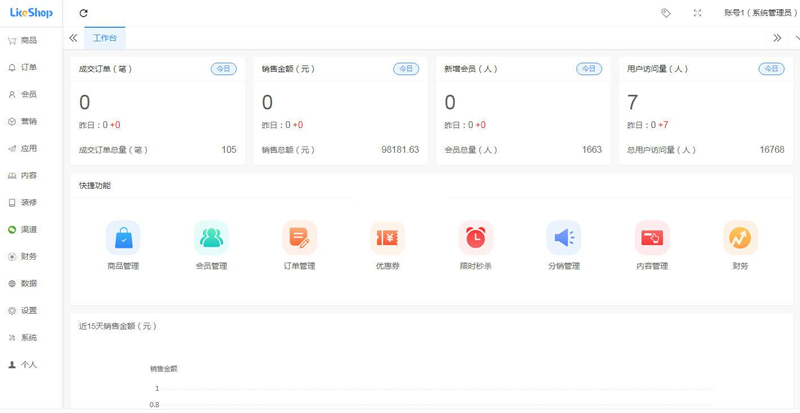Screen dimensions: 800x413
Task: Open 订单 in the sidebar menu
Action: pos(28,68)
